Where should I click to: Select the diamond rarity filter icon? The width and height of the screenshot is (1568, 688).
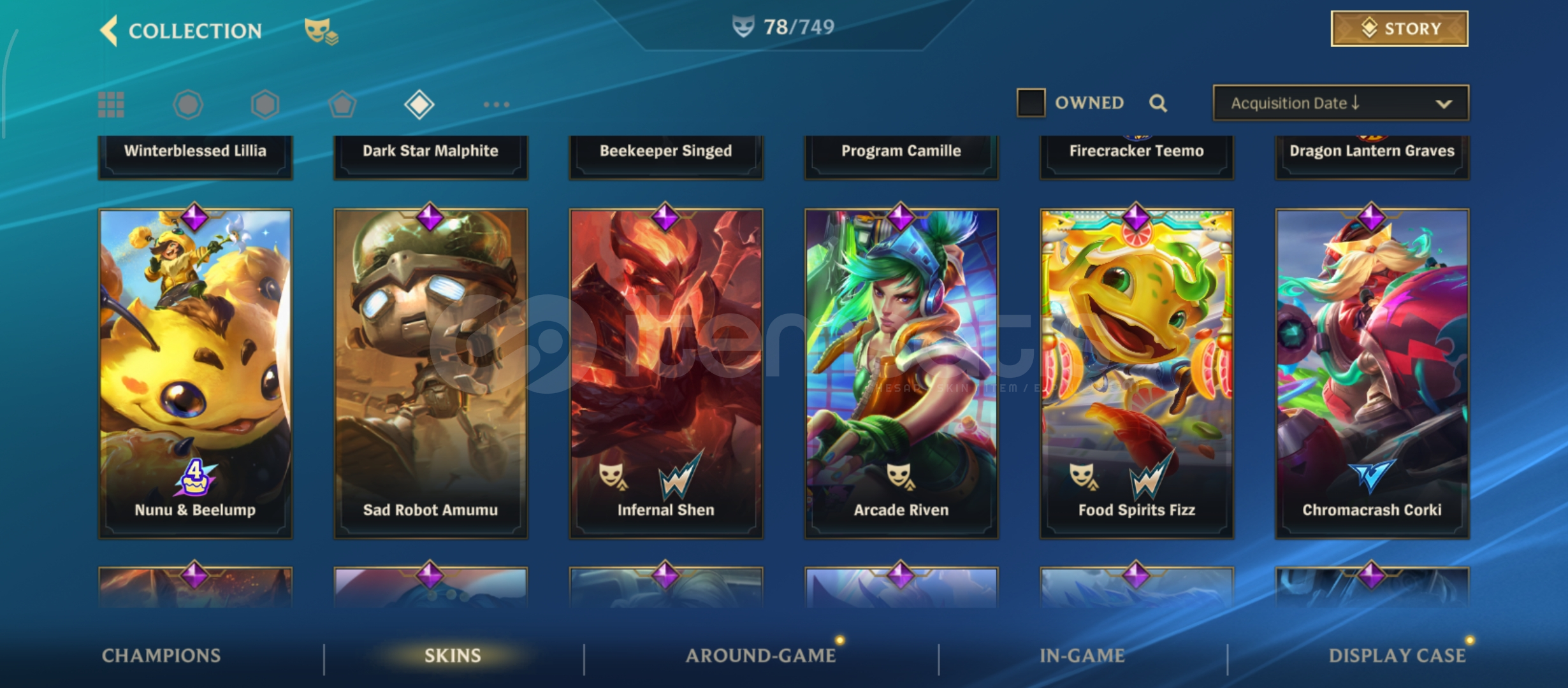(419, 104)
